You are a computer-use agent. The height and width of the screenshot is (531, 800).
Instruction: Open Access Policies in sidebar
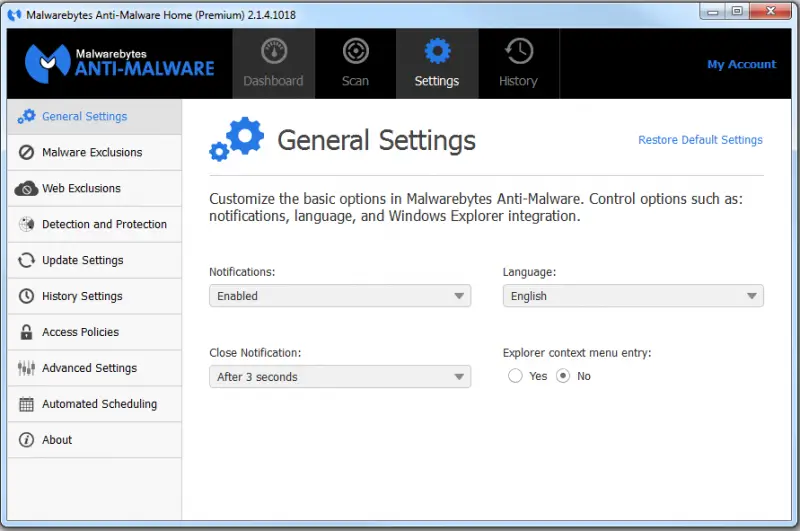(95, 332)
